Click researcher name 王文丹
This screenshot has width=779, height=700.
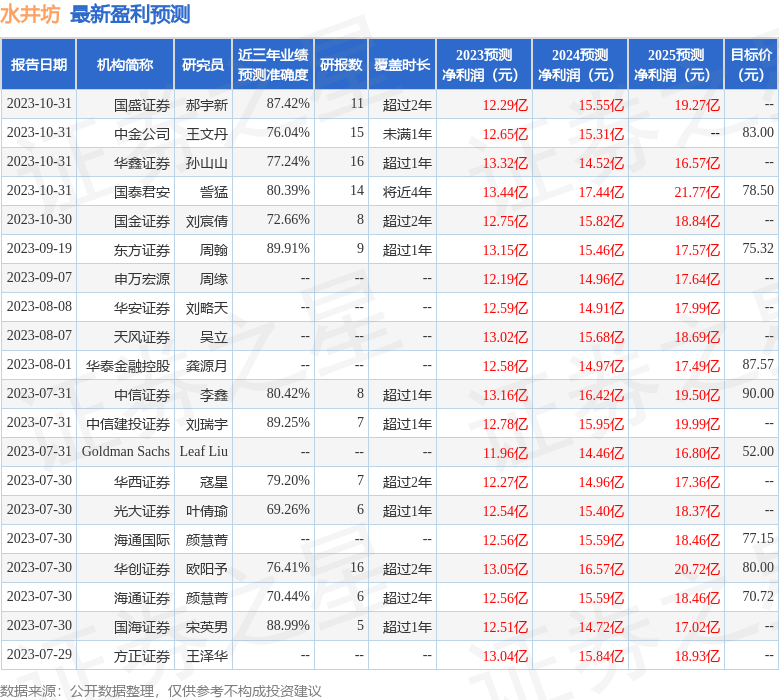(x=207, y=134)
